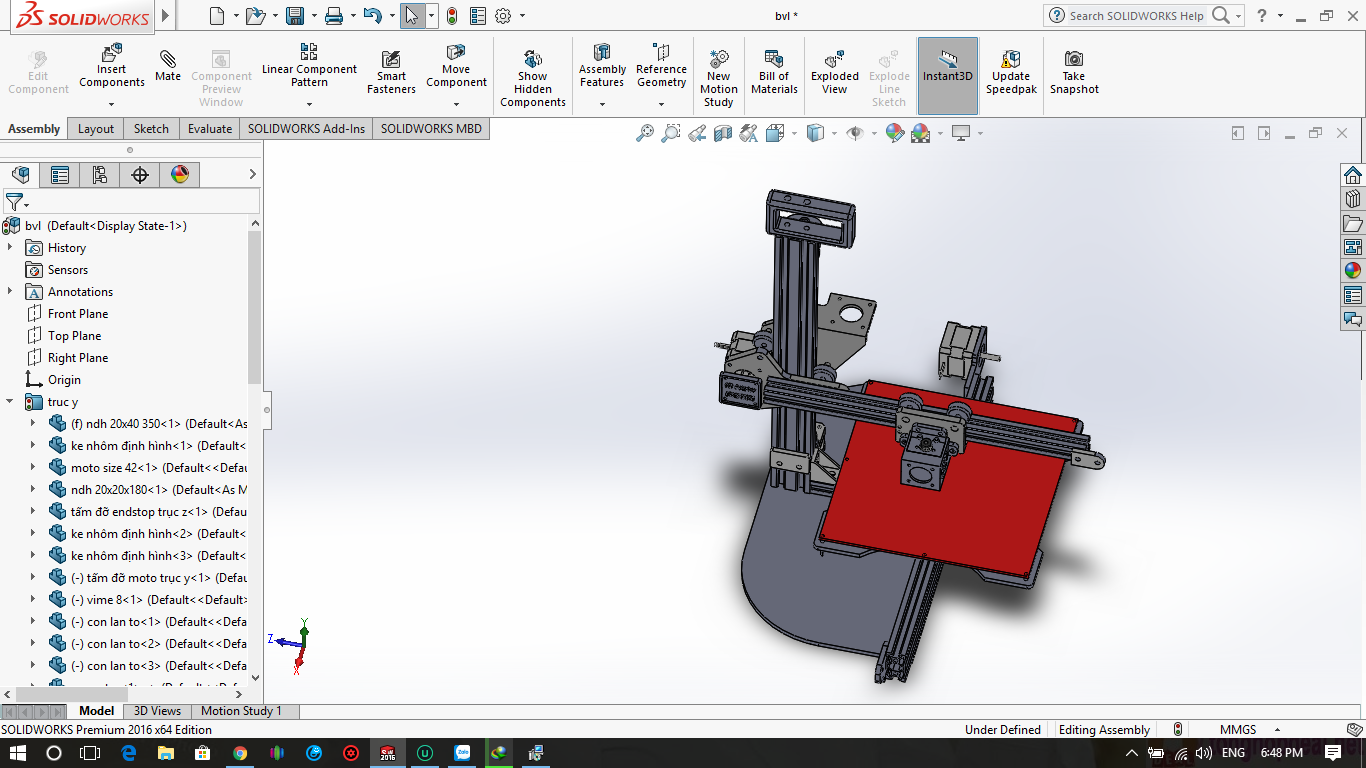This screenshot has width=1366, height=768.
Task: Open the Windows Start menu
Action: click(18, 753)
